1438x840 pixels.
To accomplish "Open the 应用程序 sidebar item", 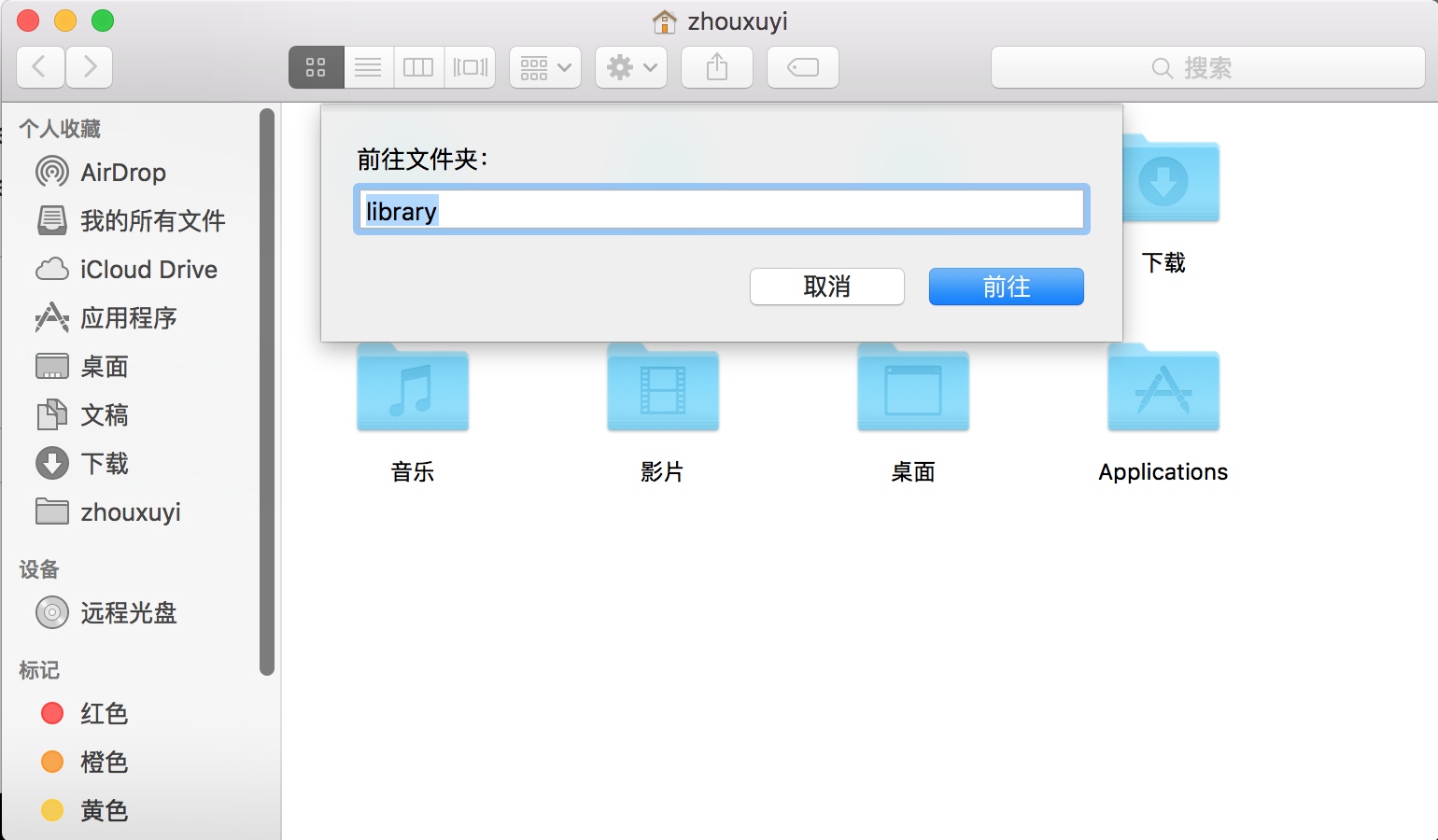I will pyautogui.click(x=128, y=317).
